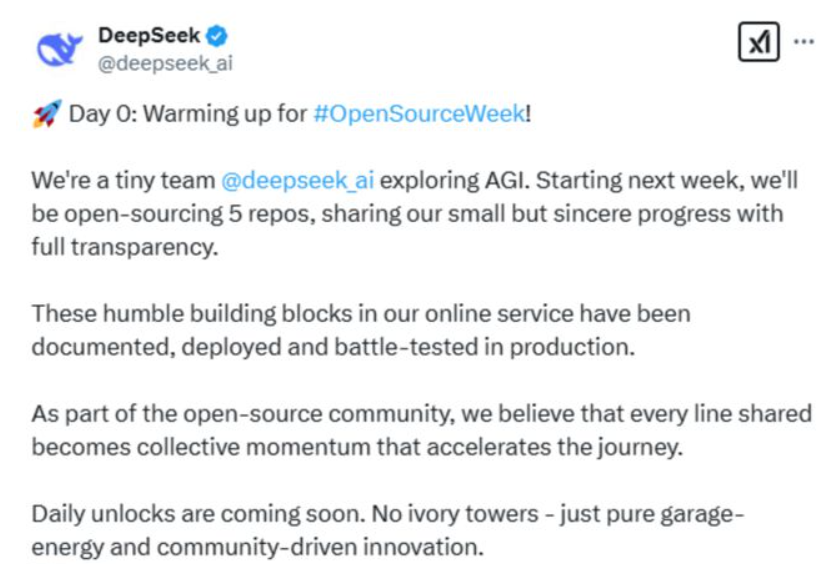Open the #OpenSourceWeek hashtag

tap(419, 114)
